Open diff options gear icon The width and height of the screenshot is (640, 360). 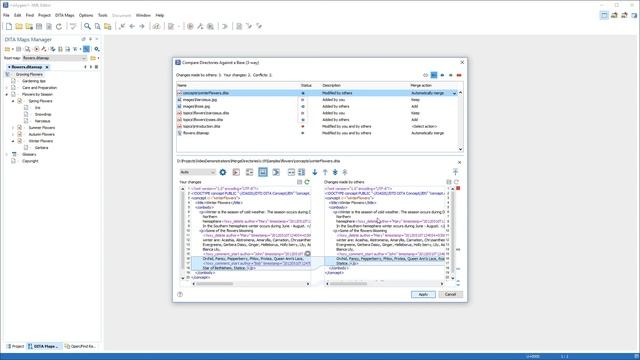222,172
